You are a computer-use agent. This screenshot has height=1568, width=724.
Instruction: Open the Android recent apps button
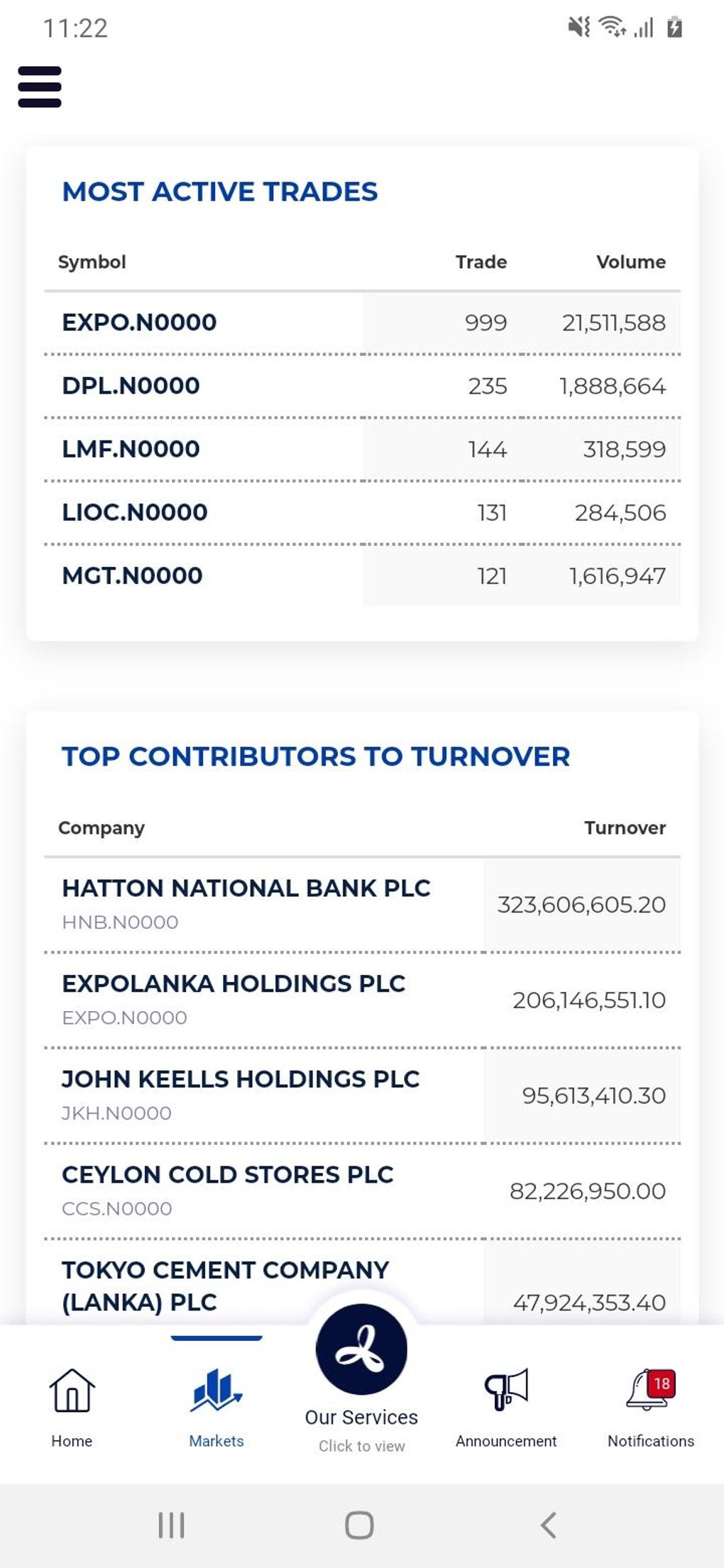click(x=171, y=1525)
